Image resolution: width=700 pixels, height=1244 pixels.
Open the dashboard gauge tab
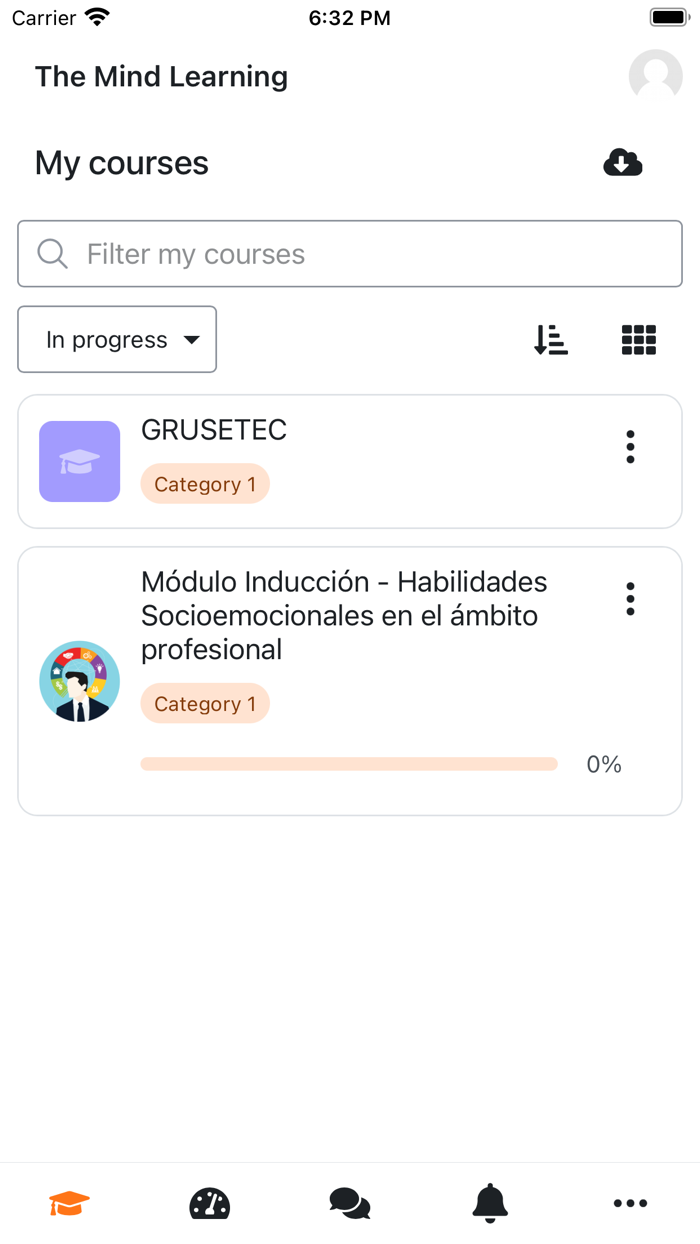click(210, 1203)
